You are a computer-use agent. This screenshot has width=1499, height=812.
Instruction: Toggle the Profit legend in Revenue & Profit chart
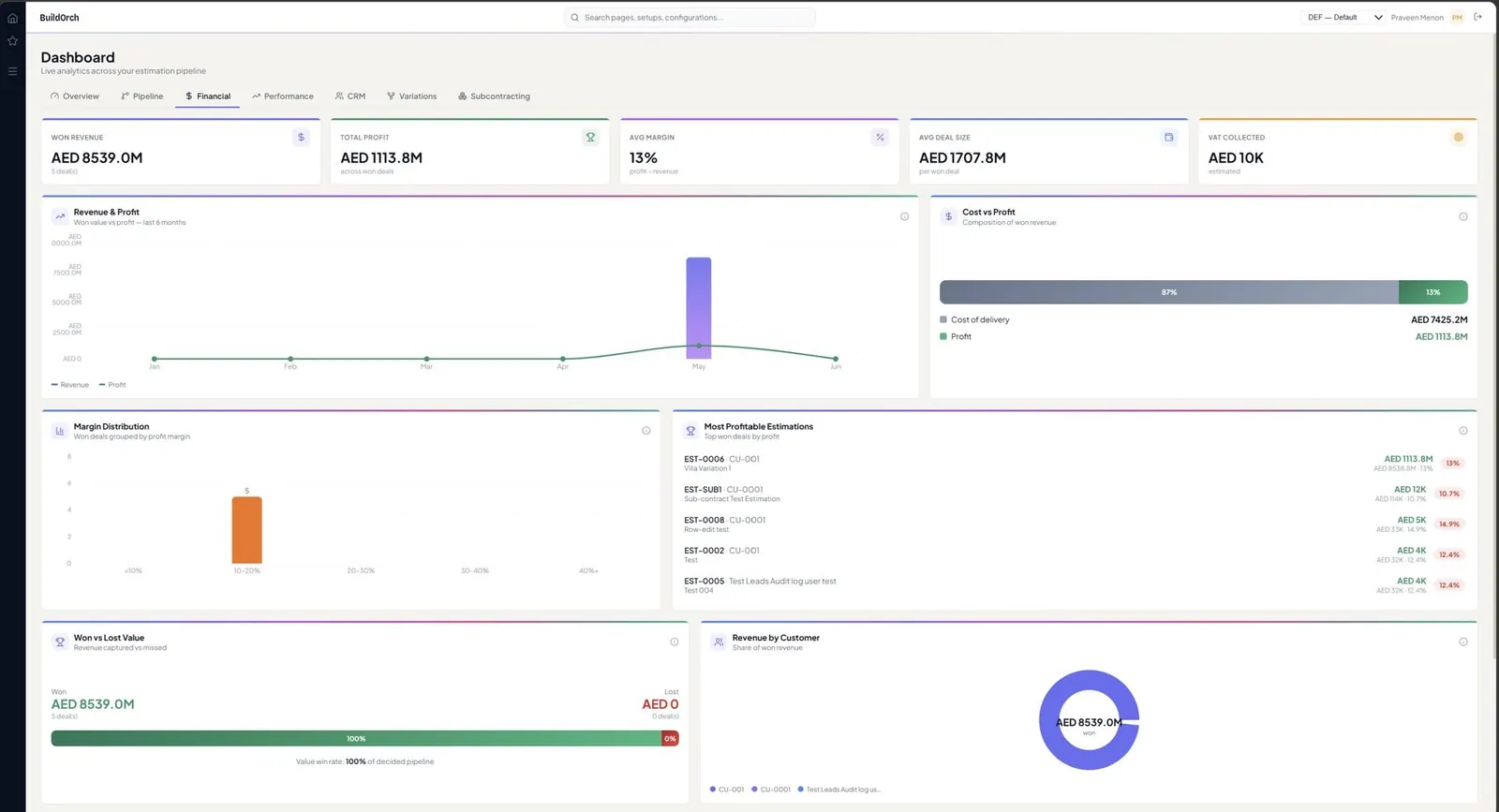coord(112,385)
